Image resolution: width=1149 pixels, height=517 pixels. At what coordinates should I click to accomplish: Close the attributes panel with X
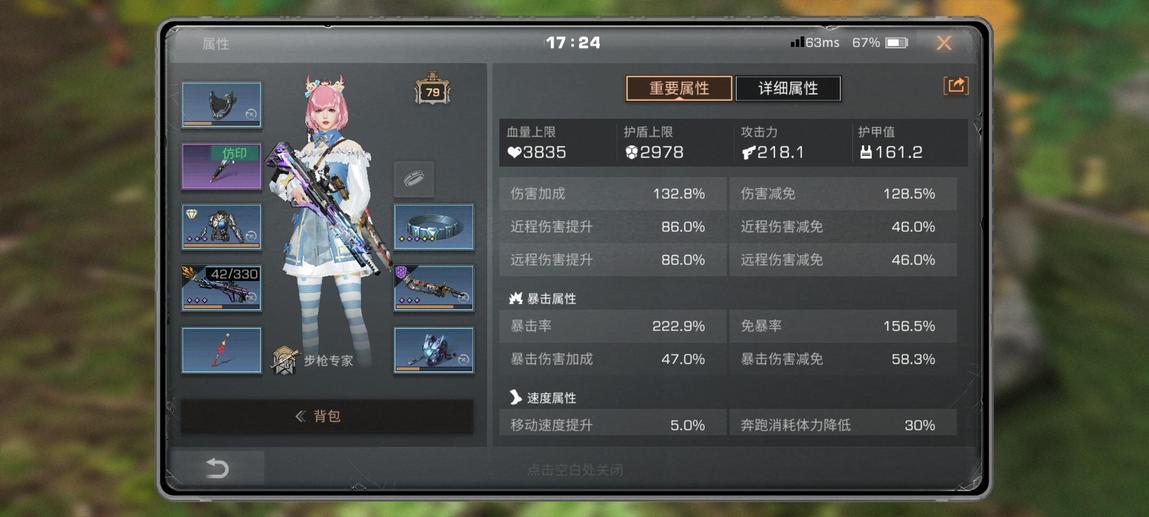(944, 43)
